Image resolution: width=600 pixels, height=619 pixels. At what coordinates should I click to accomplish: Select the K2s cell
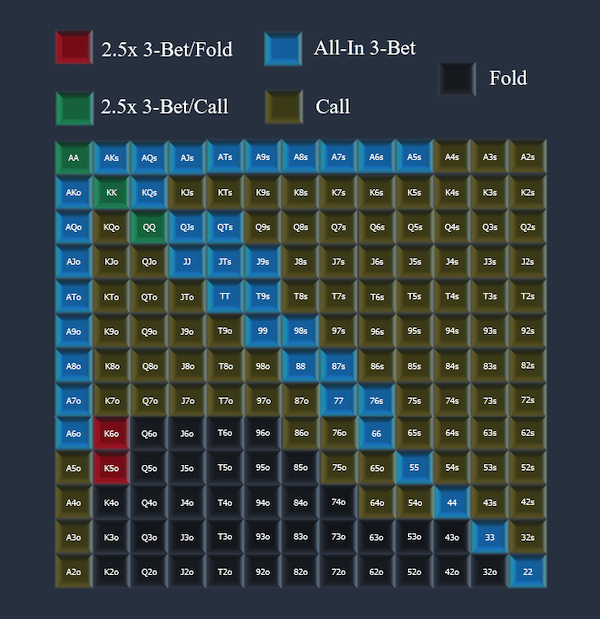pos(528,192)
